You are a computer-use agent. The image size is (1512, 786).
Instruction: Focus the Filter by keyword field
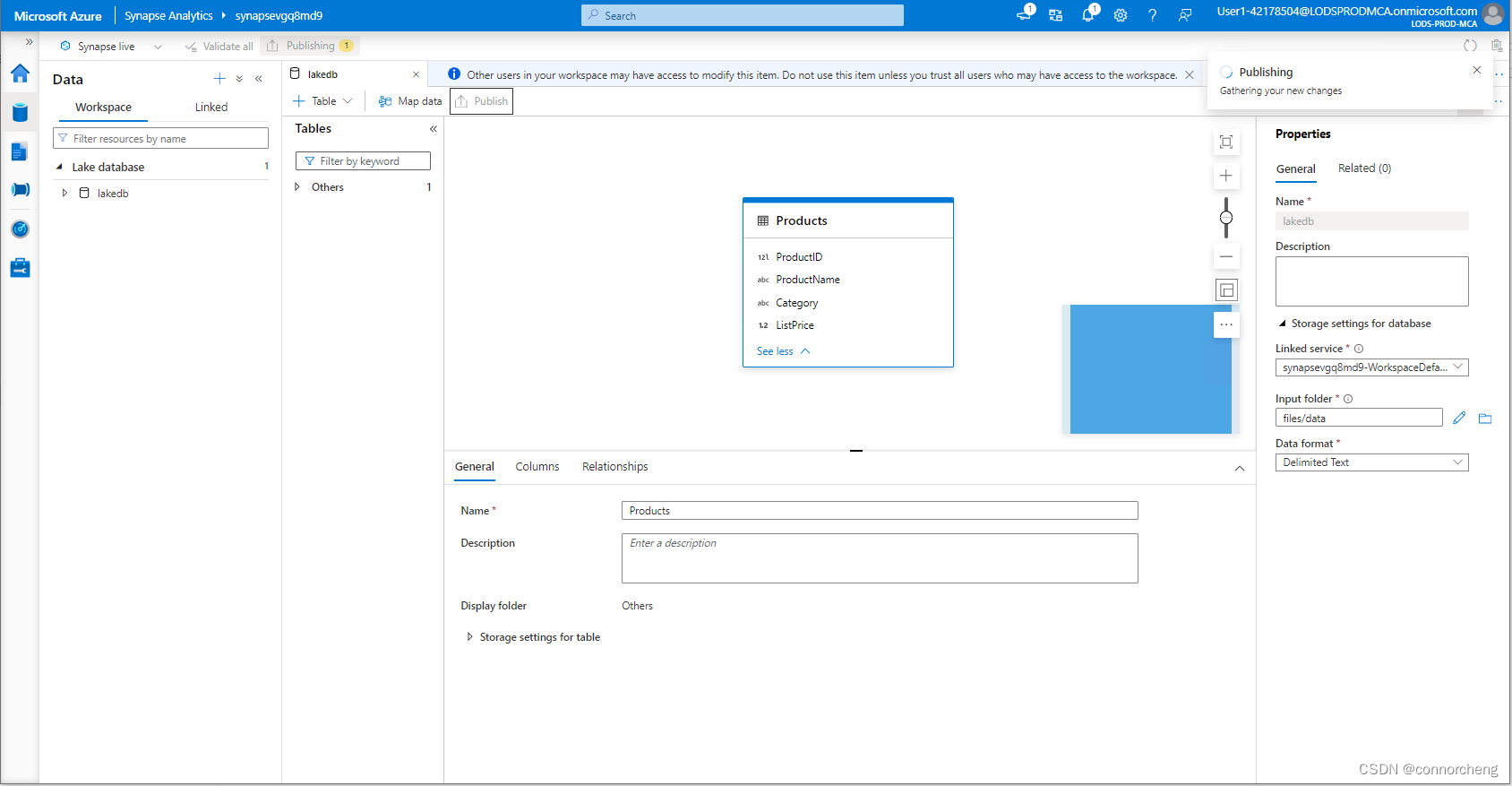tap(363, 161)
